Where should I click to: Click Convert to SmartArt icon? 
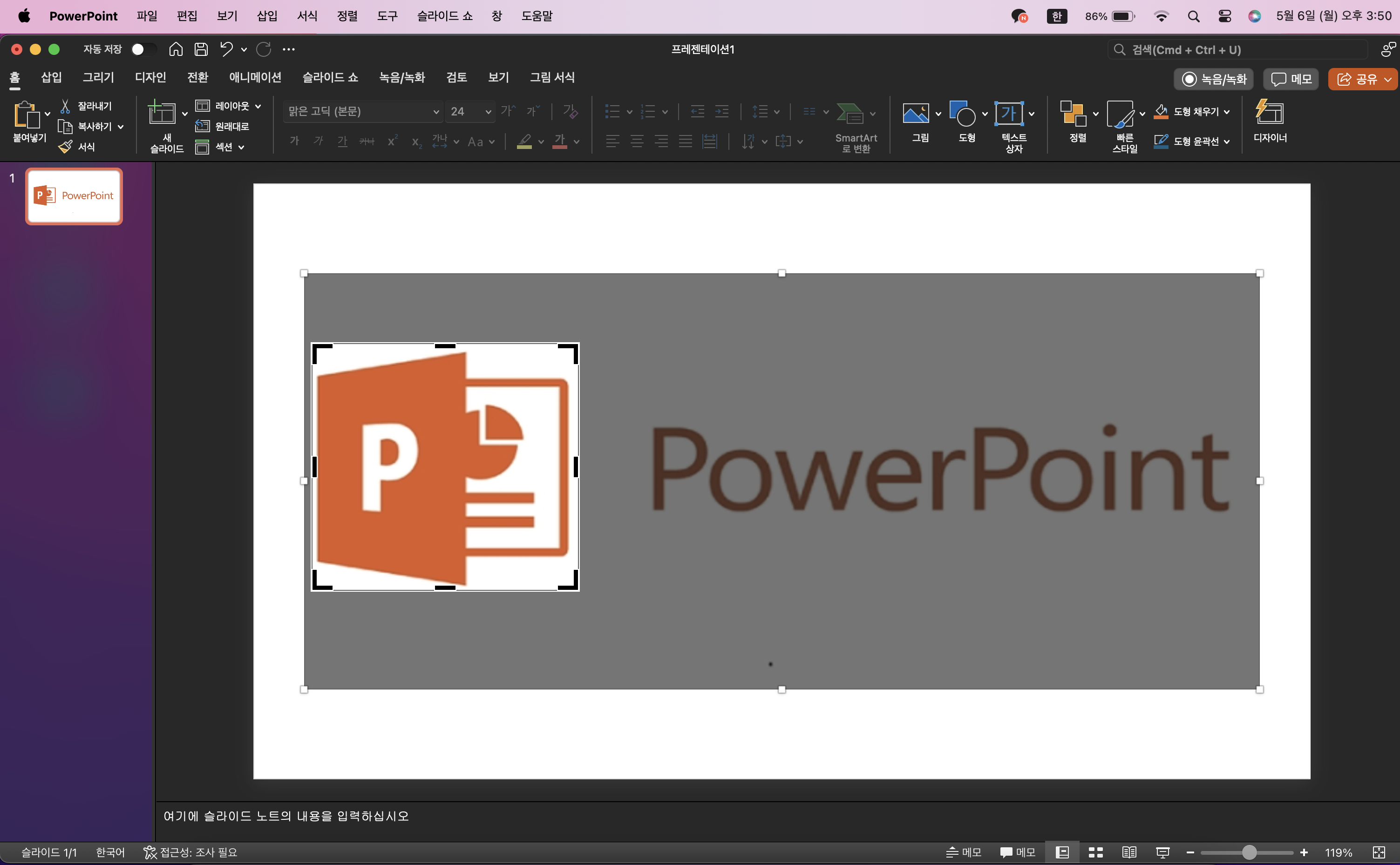(x=850, y=113)
